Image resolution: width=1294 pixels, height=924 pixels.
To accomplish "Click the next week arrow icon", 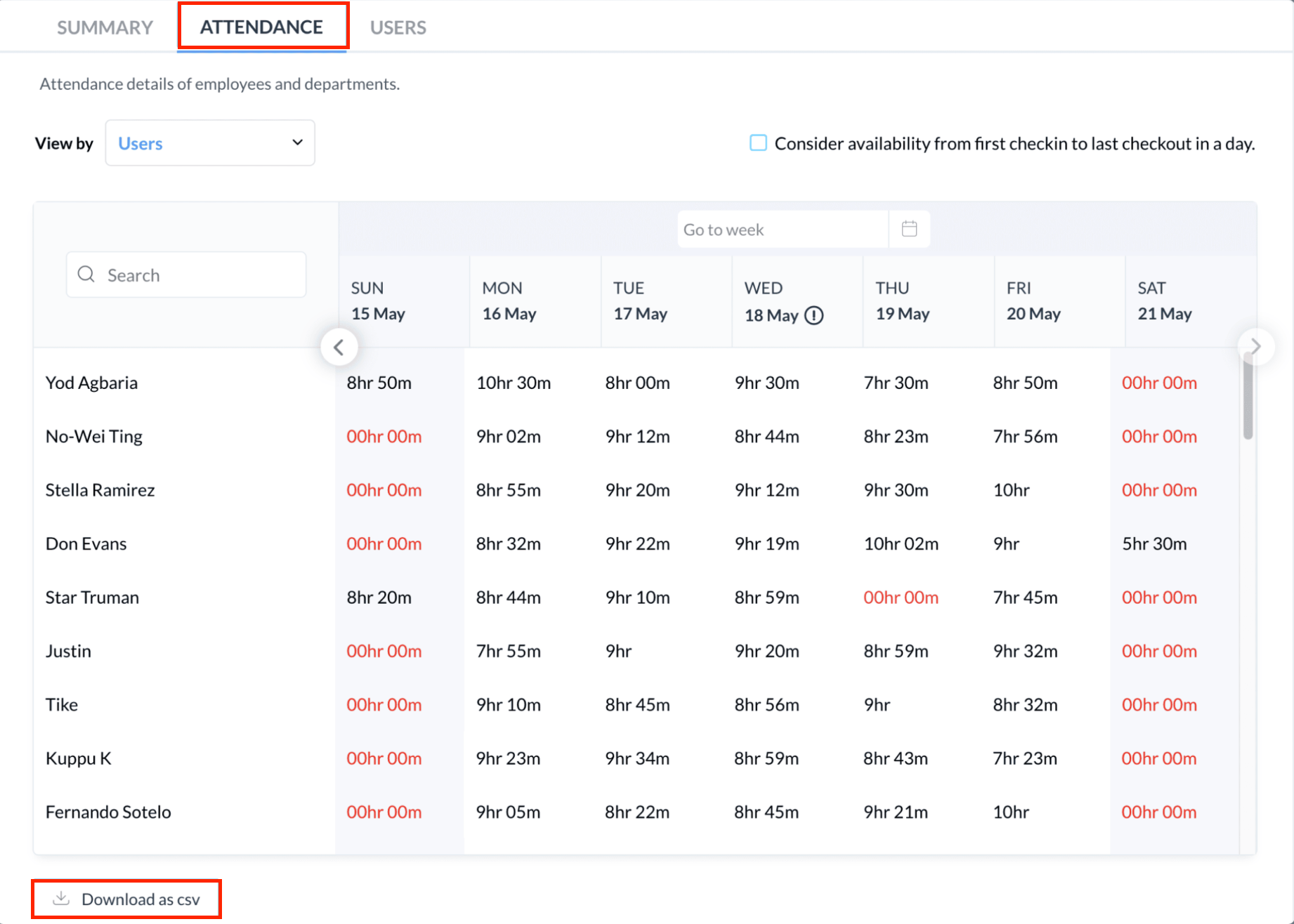I will (1255, 346).
